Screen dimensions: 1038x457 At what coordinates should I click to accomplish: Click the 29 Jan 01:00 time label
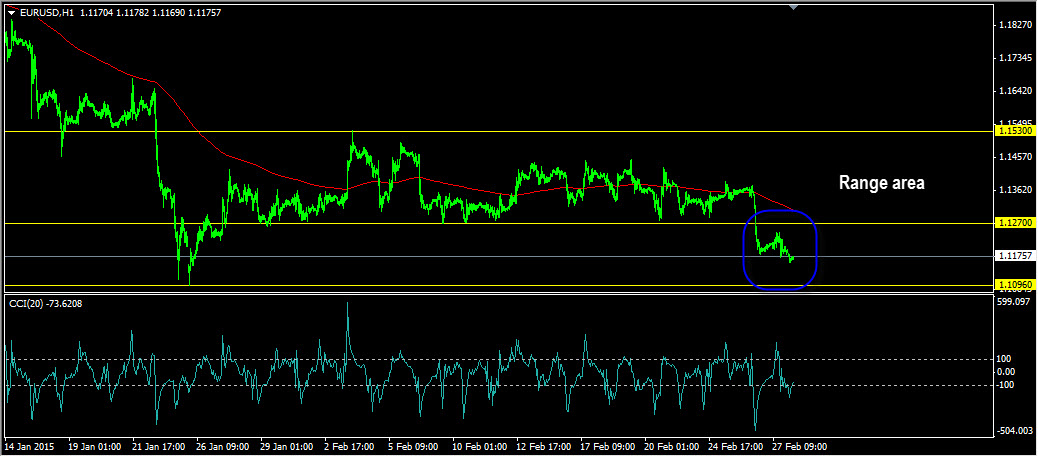[x=286, y=446]
